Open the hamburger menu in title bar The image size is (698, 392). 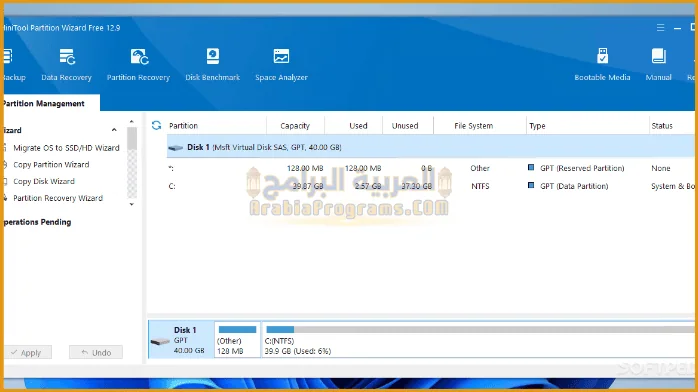(661, 28)
